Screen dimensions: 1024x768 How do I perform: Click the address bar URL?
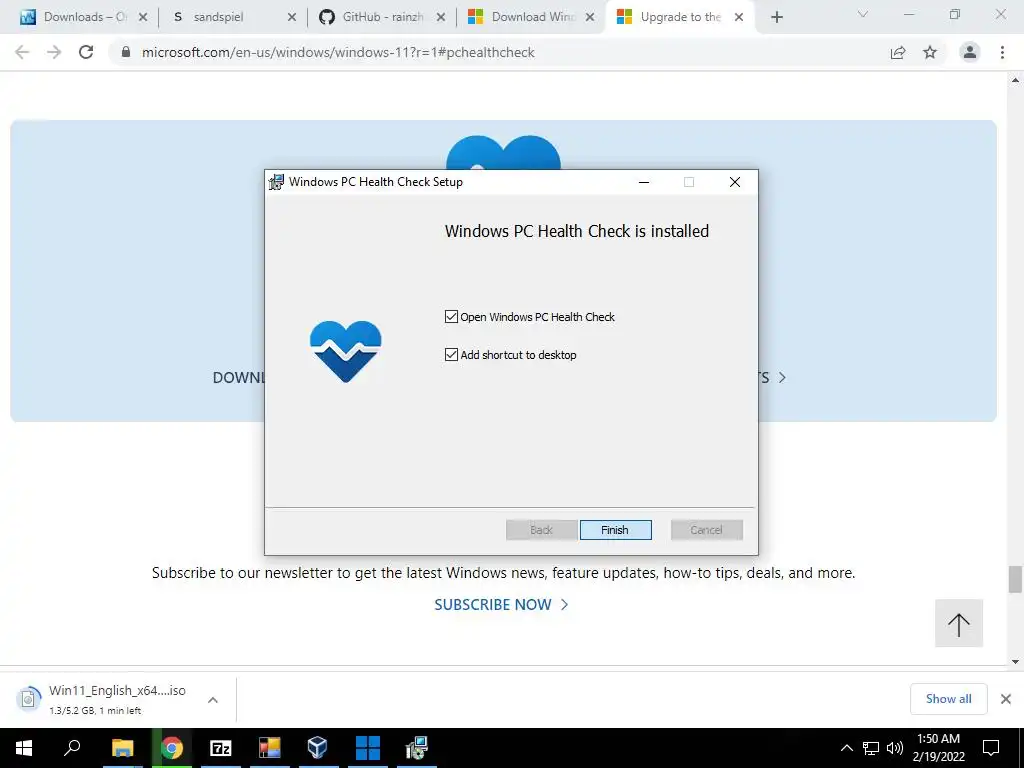[x=338, y=52]
